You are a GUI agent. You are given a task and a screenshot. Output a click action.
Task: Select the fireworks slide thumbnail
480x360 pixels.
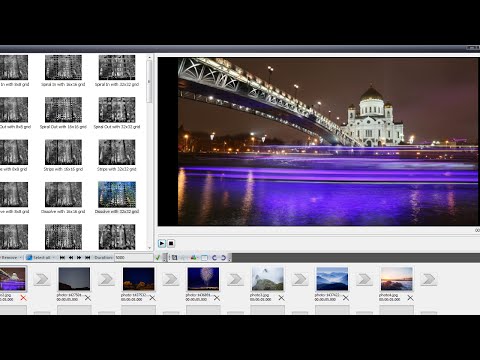(x=203, y=279)
